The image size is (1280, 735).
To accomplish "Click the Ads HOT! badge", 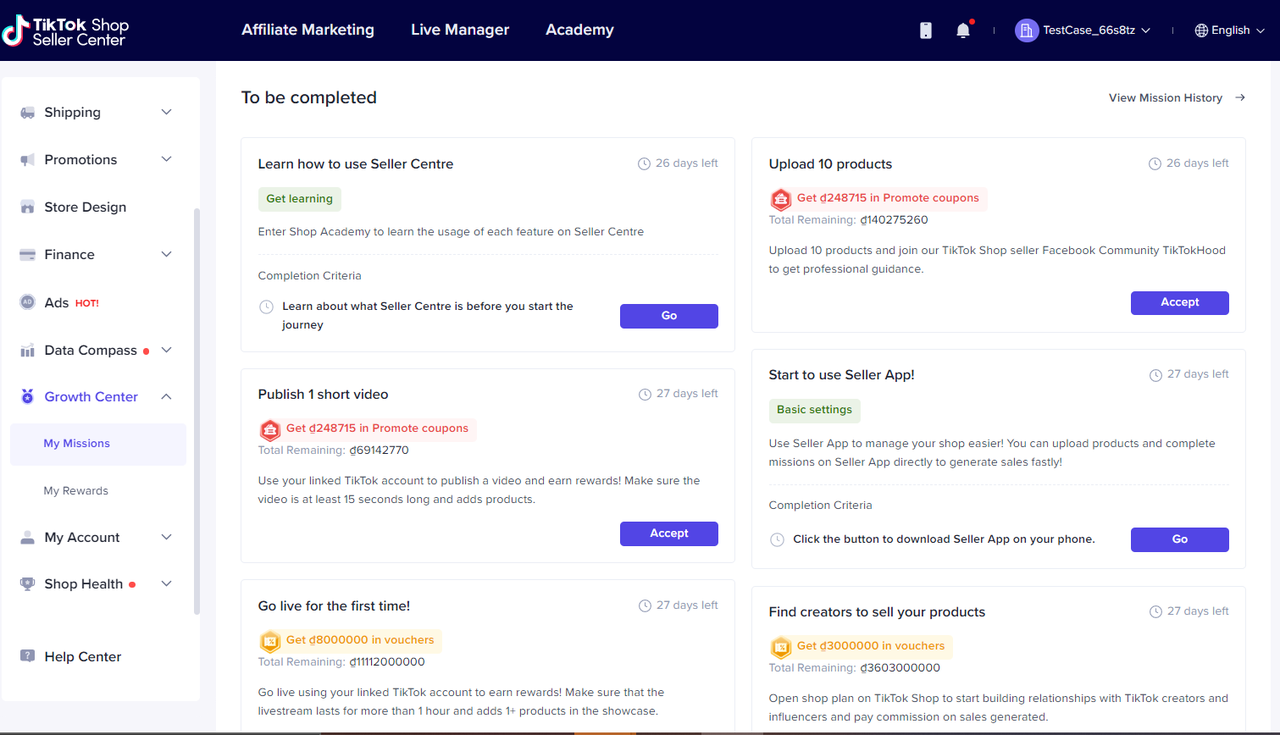I will [87, 303].
